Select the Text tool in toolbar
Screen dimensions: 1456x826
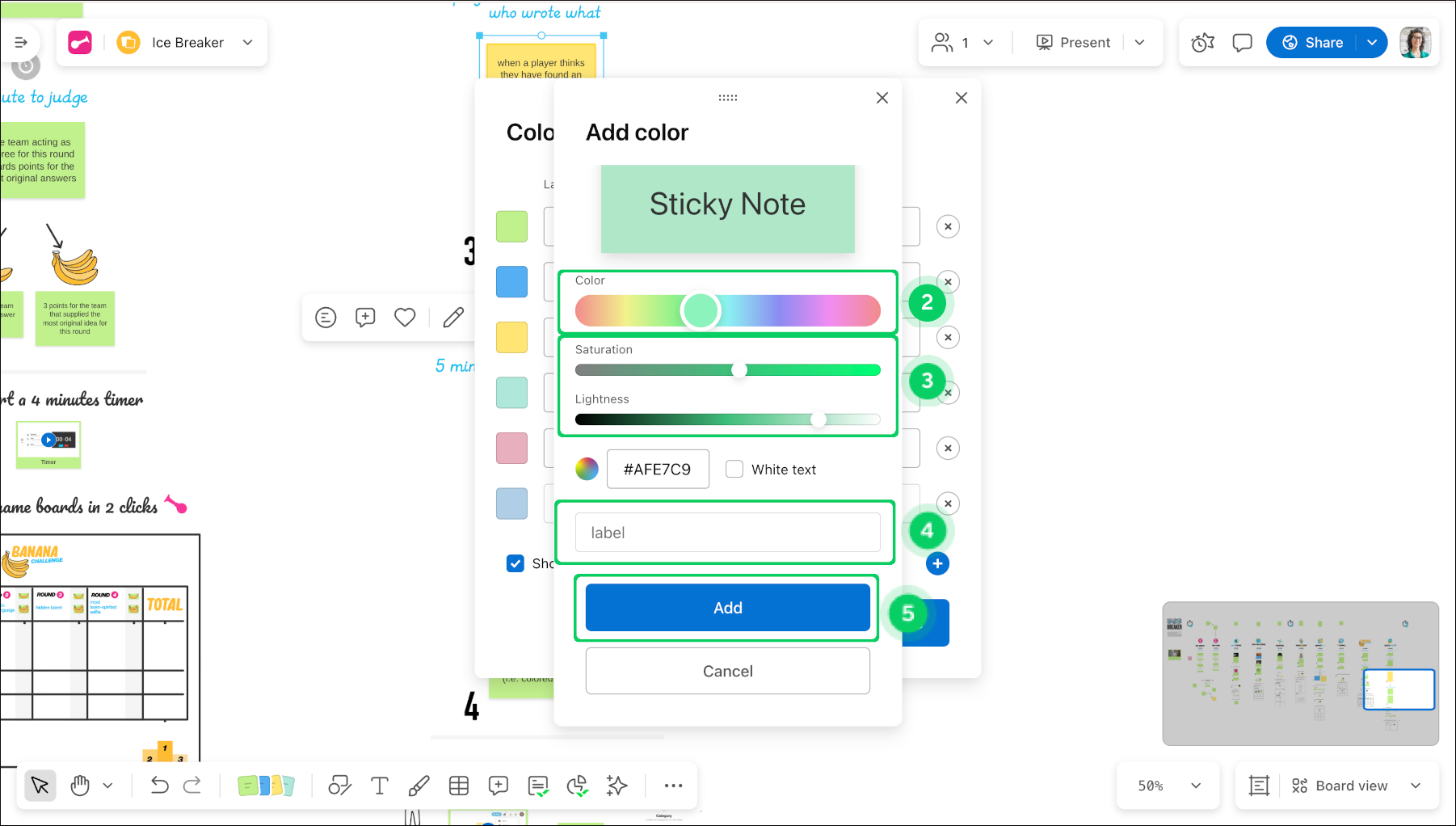pos(379,786)
